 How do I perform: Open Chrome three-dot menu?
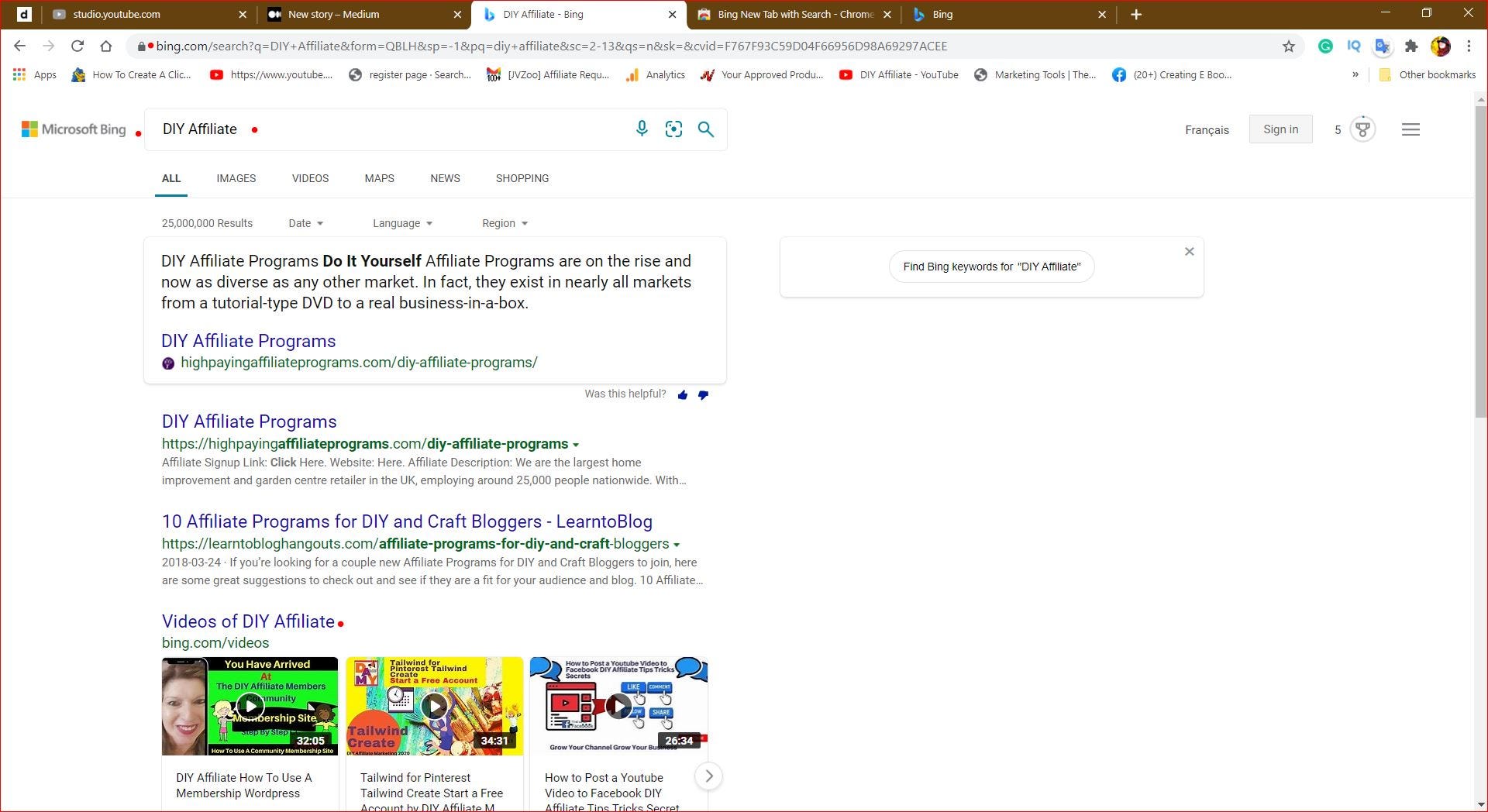tap(1469, 46)
